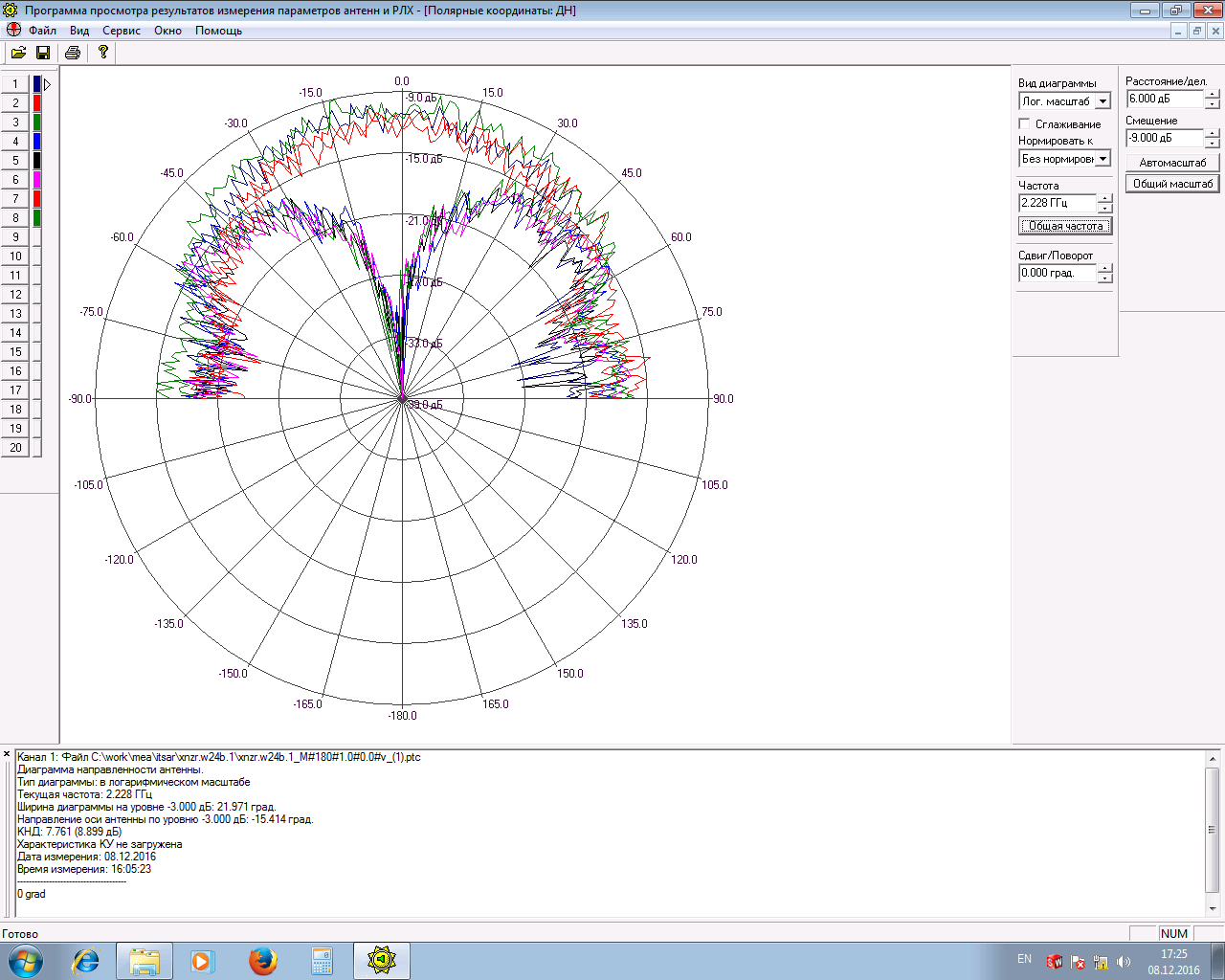1225x980 pixels.
Task: Increase Частота with up arrow
Action: tap(1105, 198)
